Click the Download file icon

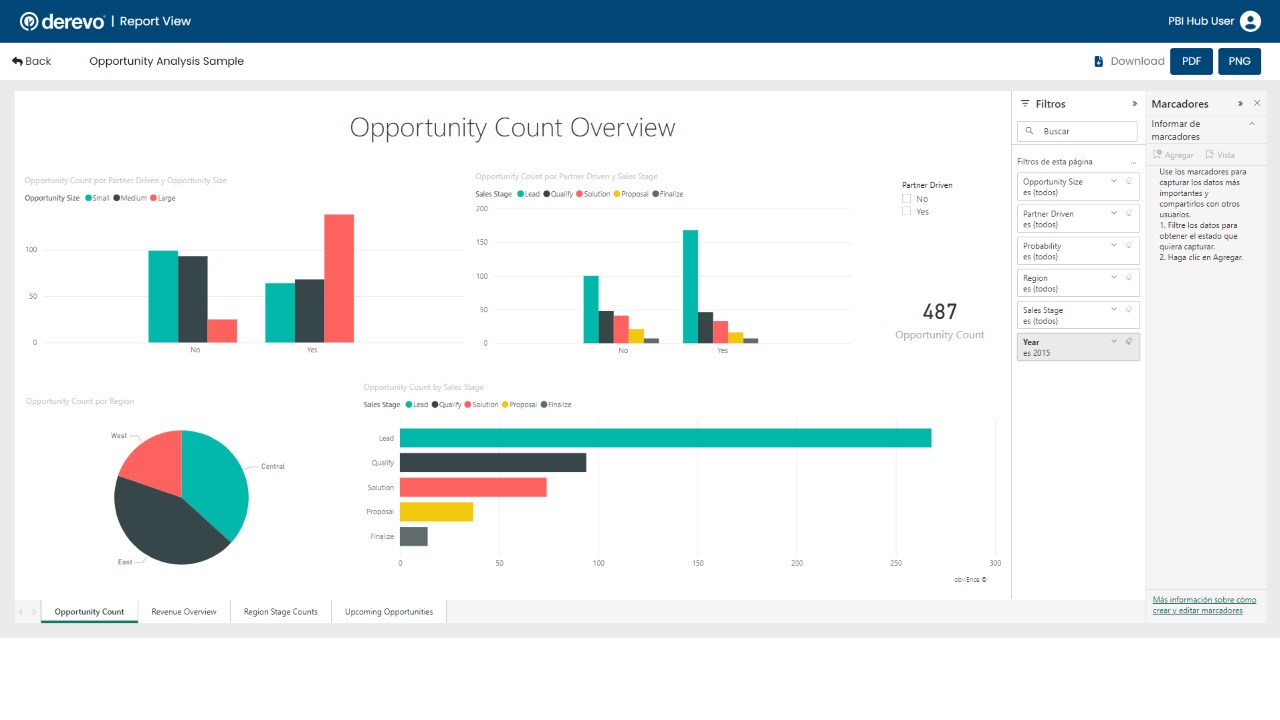1099,61
